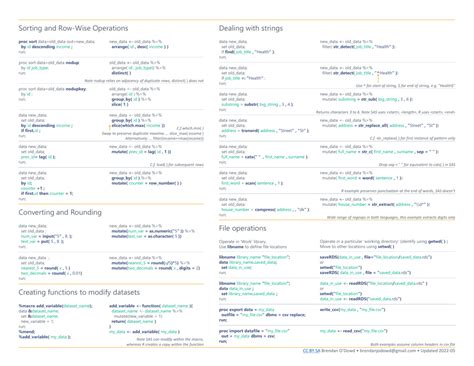This screenshot has height=366, width=474.
Task: Click the 'compress( address, , "dk" )' line
Action: point(265,210)
